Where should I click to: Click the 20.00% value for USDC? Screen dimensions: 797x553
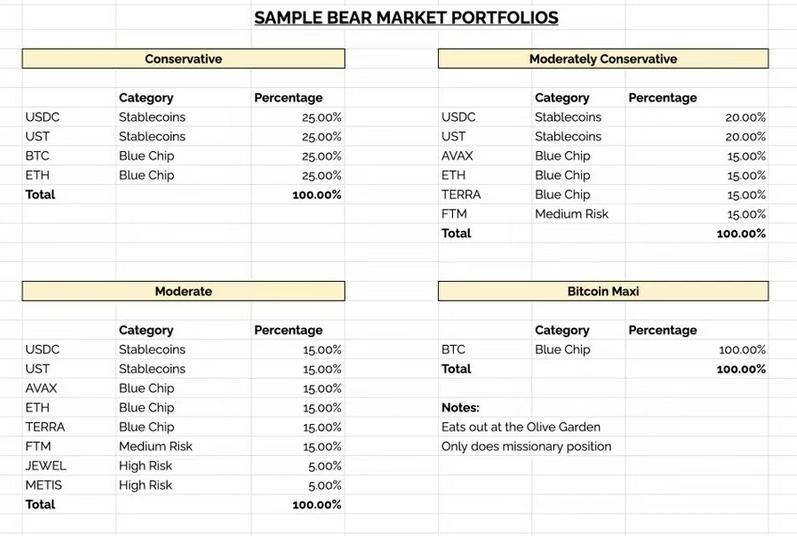tap(746, 117)
